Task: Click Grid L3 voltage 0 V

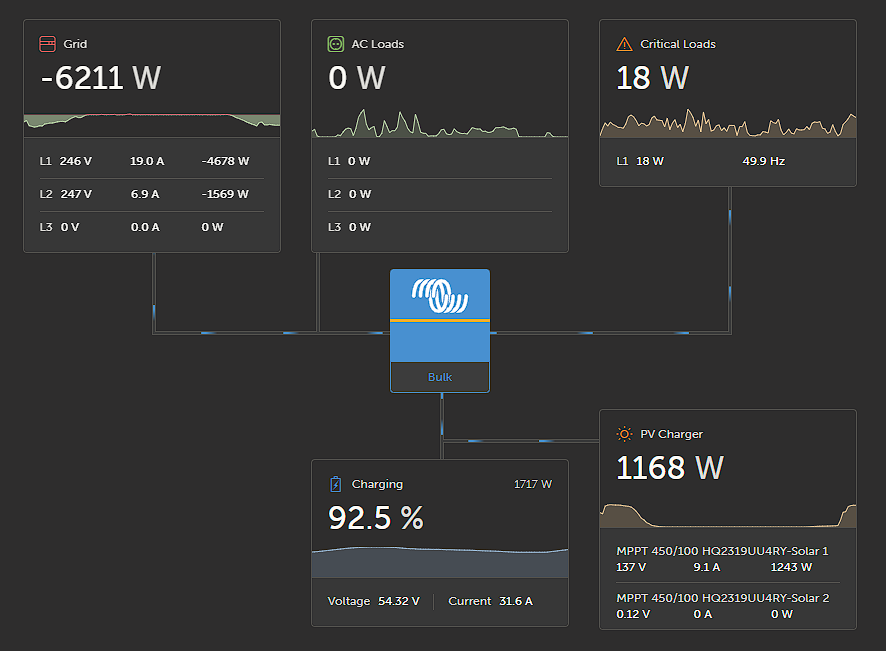Action: coord(70,227)
